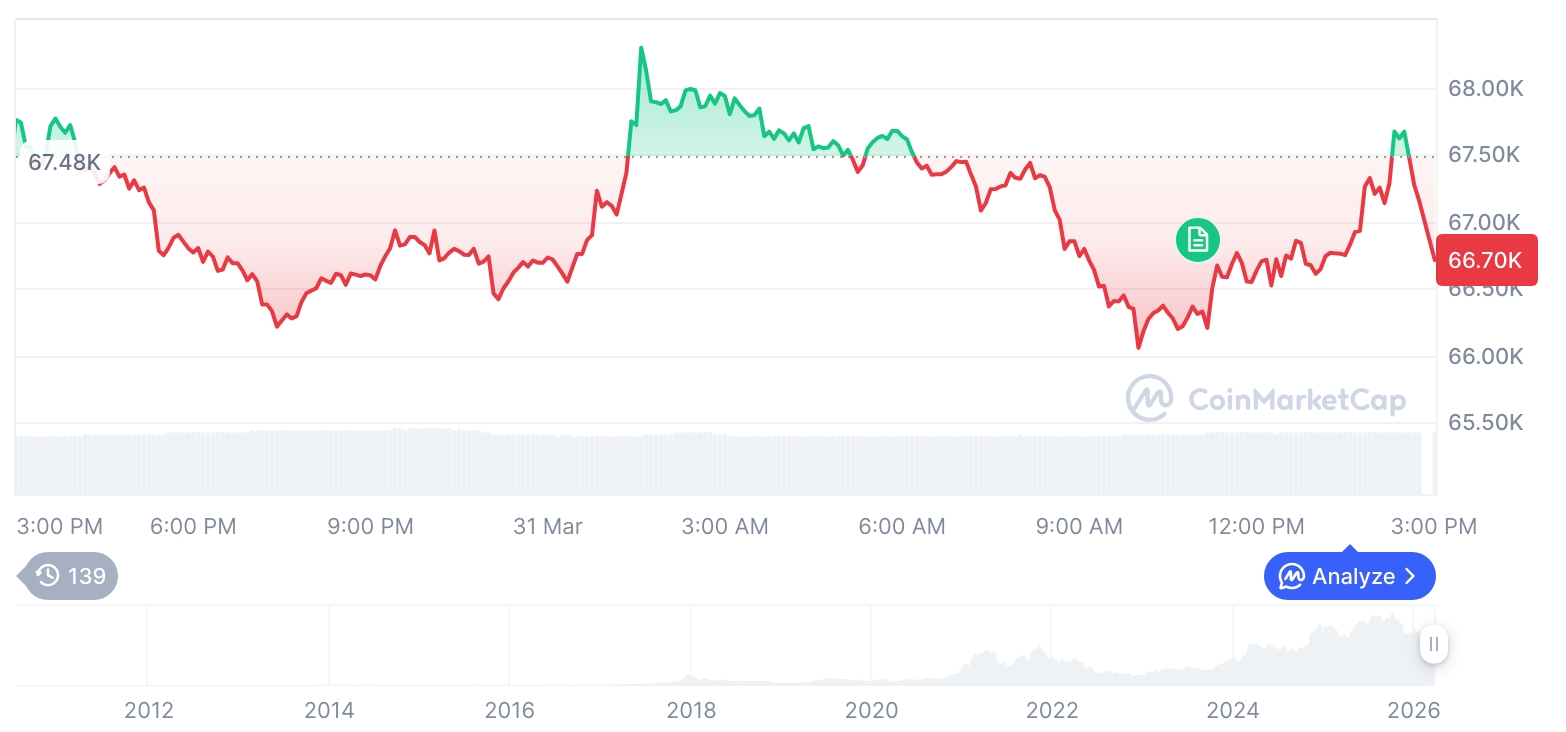Screen dimensions: 1566x732
Task: Click the chevron arrow on Analyze button
Action: tap(1411, 577)
